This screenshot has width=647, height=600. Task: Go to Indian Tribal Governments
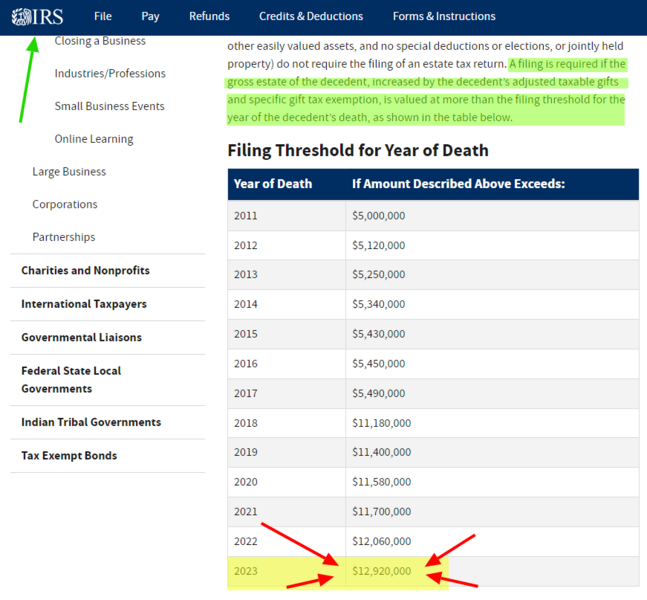[91, 422]
